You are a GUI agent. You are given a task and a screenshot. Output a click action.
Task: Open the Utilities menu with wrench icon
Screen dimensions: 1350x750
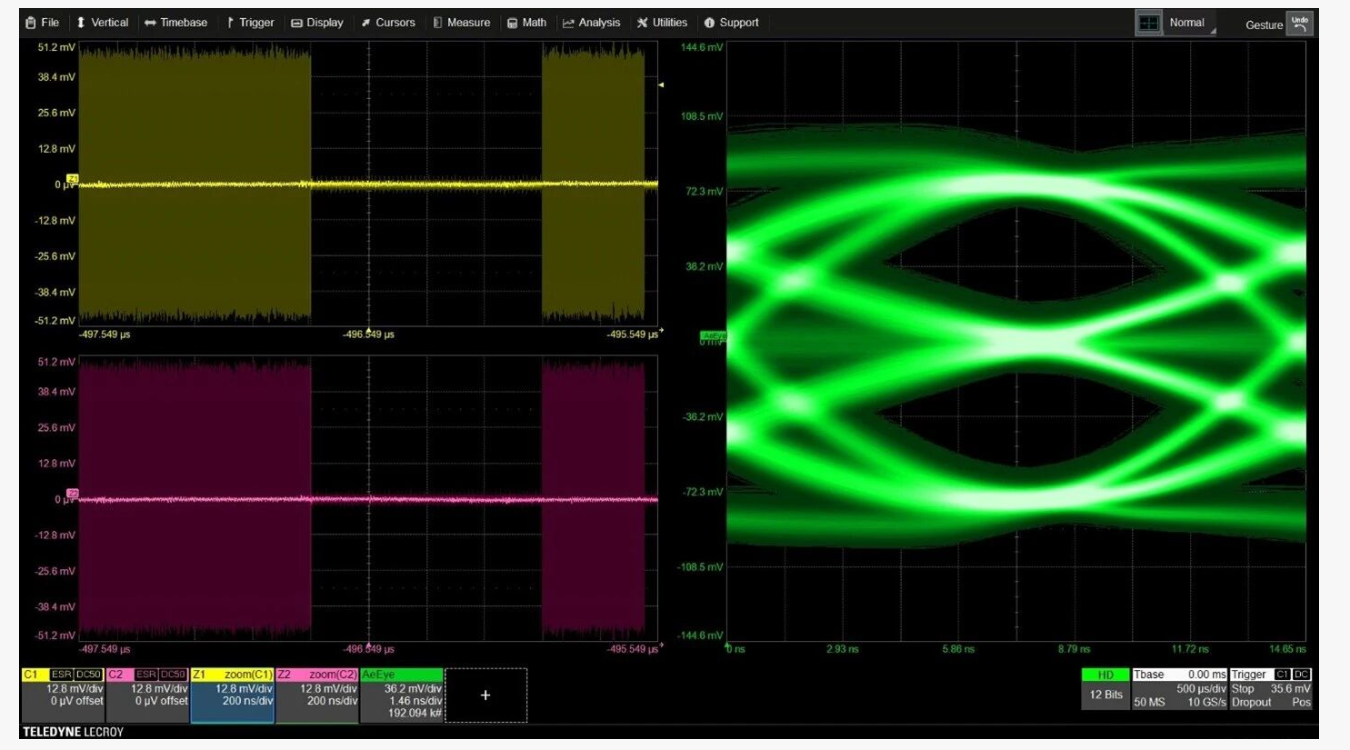tap(662, 22)
